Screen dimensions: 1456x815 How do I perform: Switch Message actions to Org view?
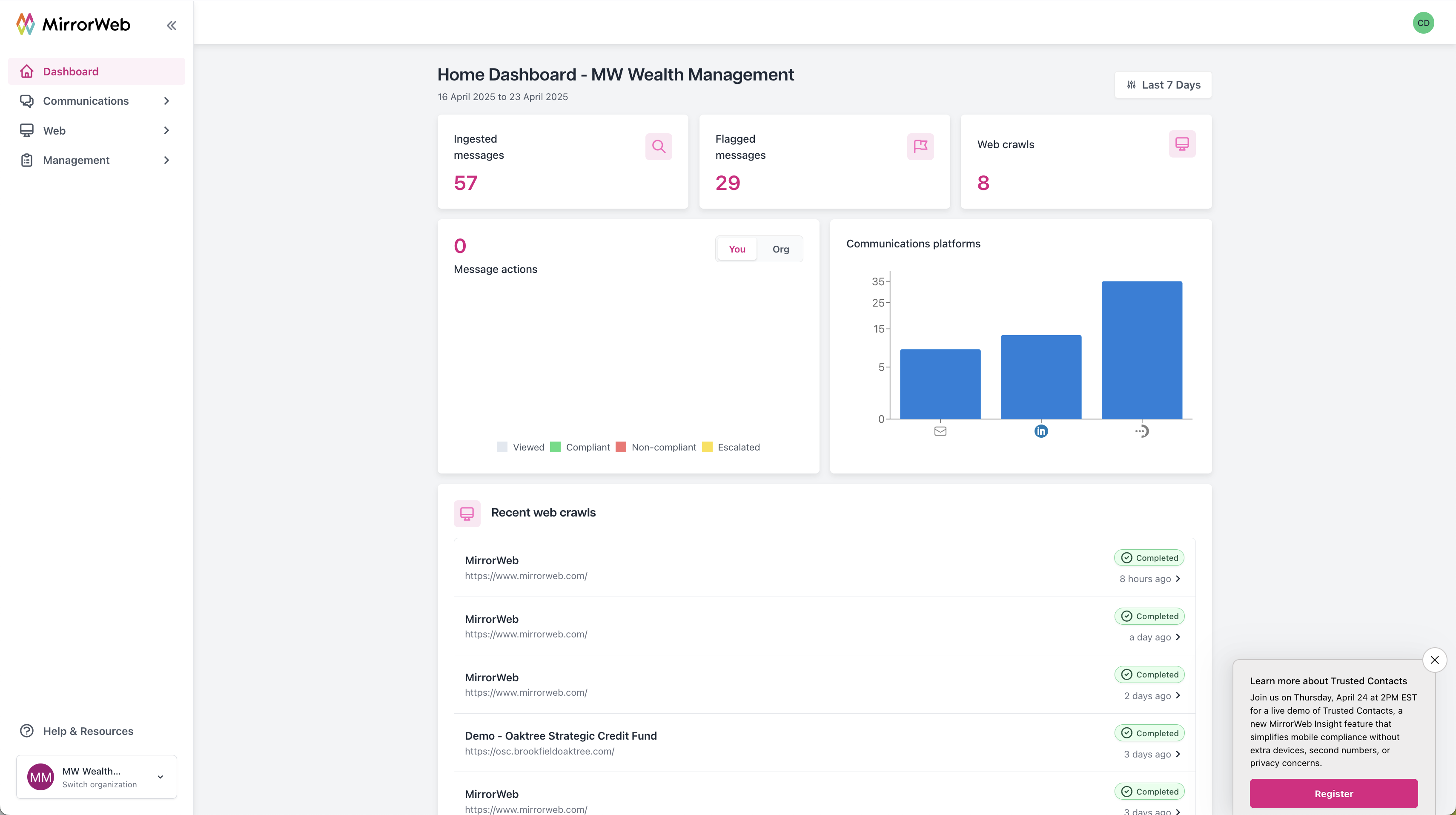(x=780, y=249)
